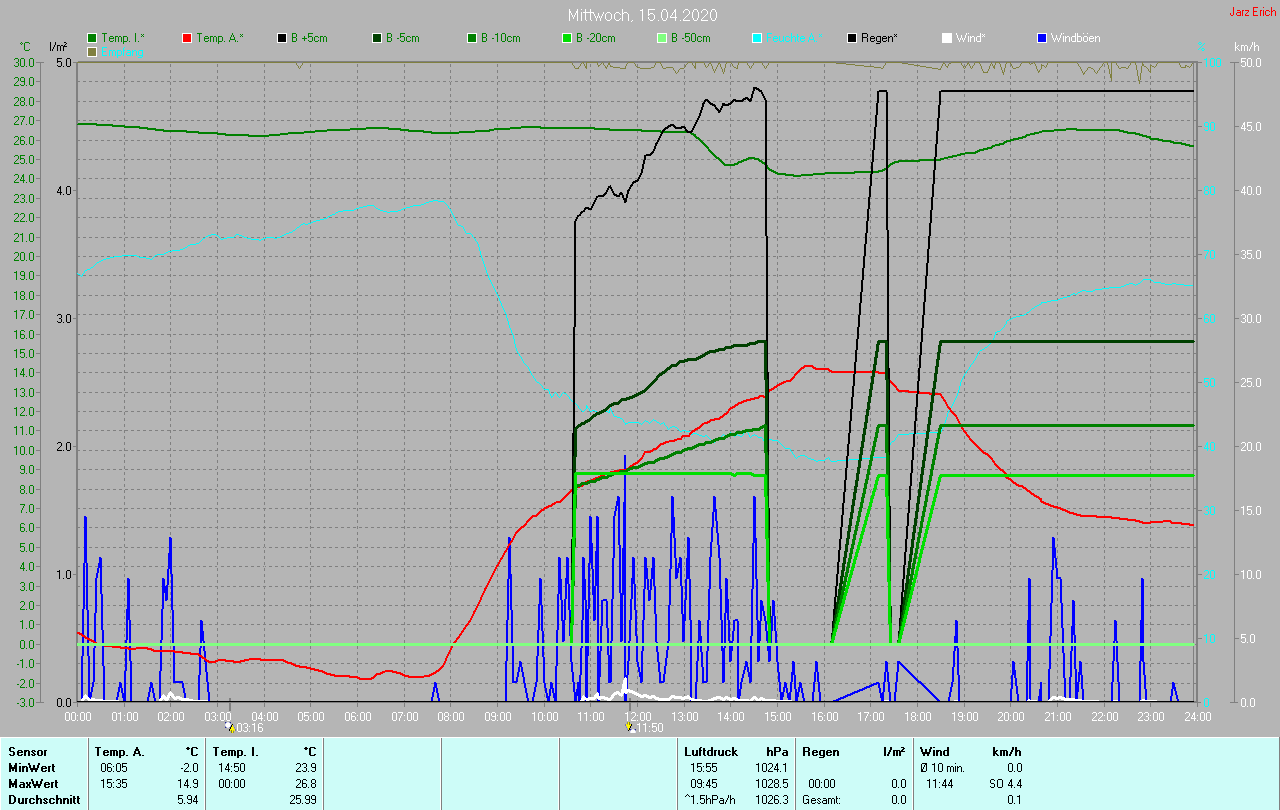Click the cyan legend square before Regen
Image resolution: width=1280 pixels, height=810 pixels.
[x=757, y=38]
